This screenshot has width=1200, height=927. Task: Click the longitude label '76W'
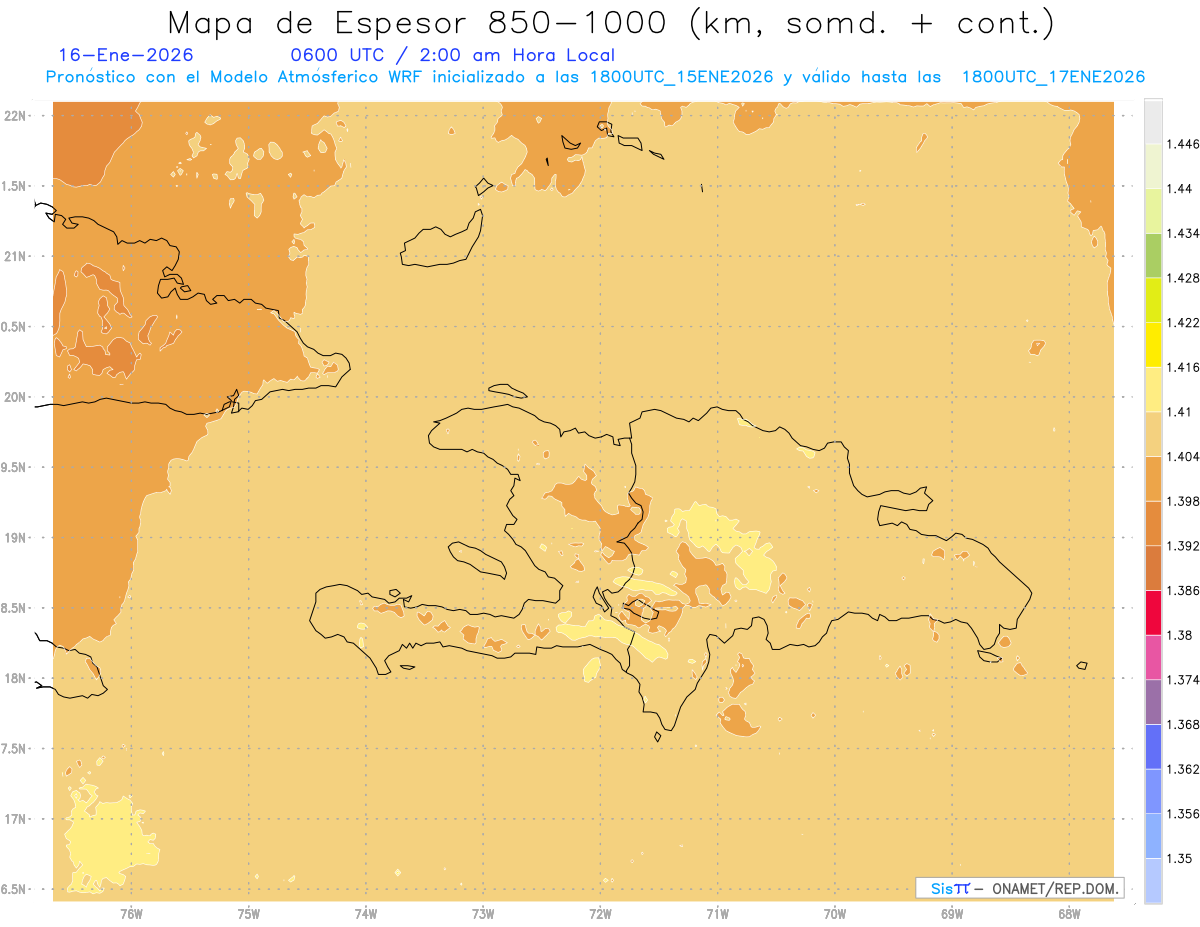[131, 914]
